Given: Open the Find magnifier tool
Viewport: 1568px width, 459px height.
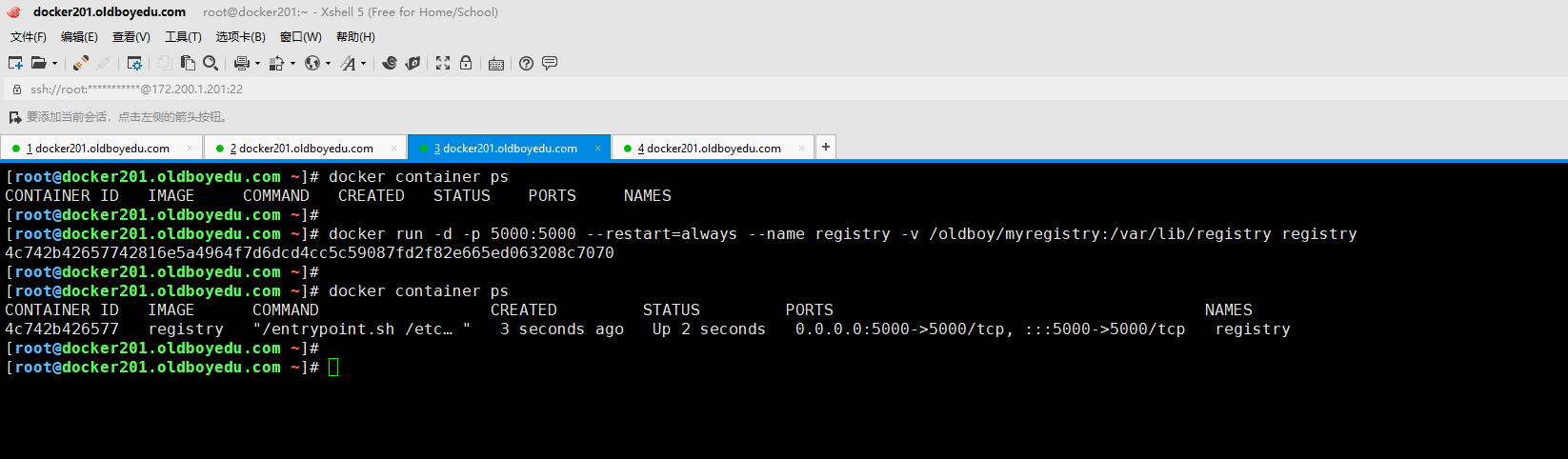Looking at the screenshot, I should click(211, 63).
